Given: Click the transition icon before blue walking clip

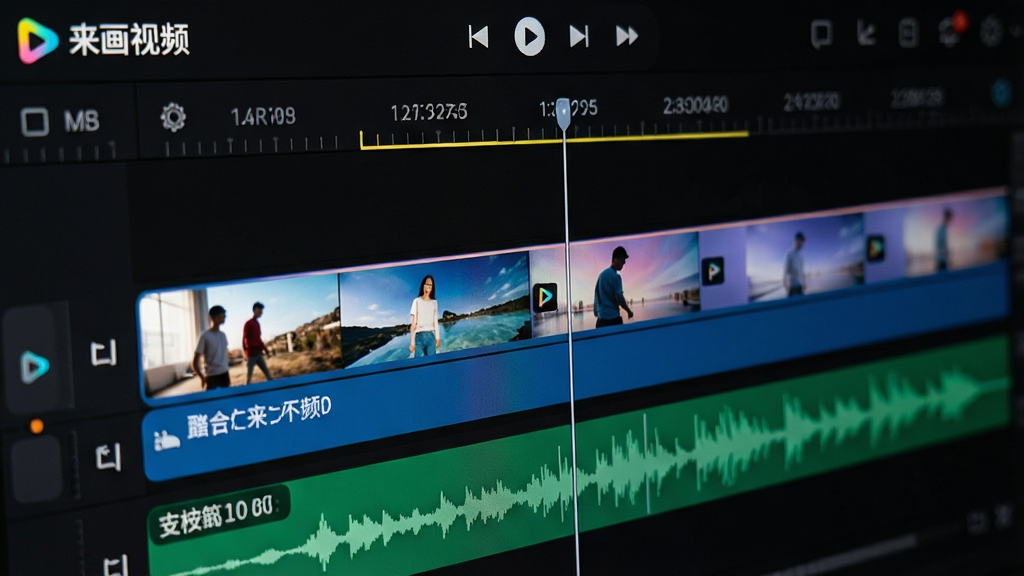Looking at the screenshot, I should 712,270.
